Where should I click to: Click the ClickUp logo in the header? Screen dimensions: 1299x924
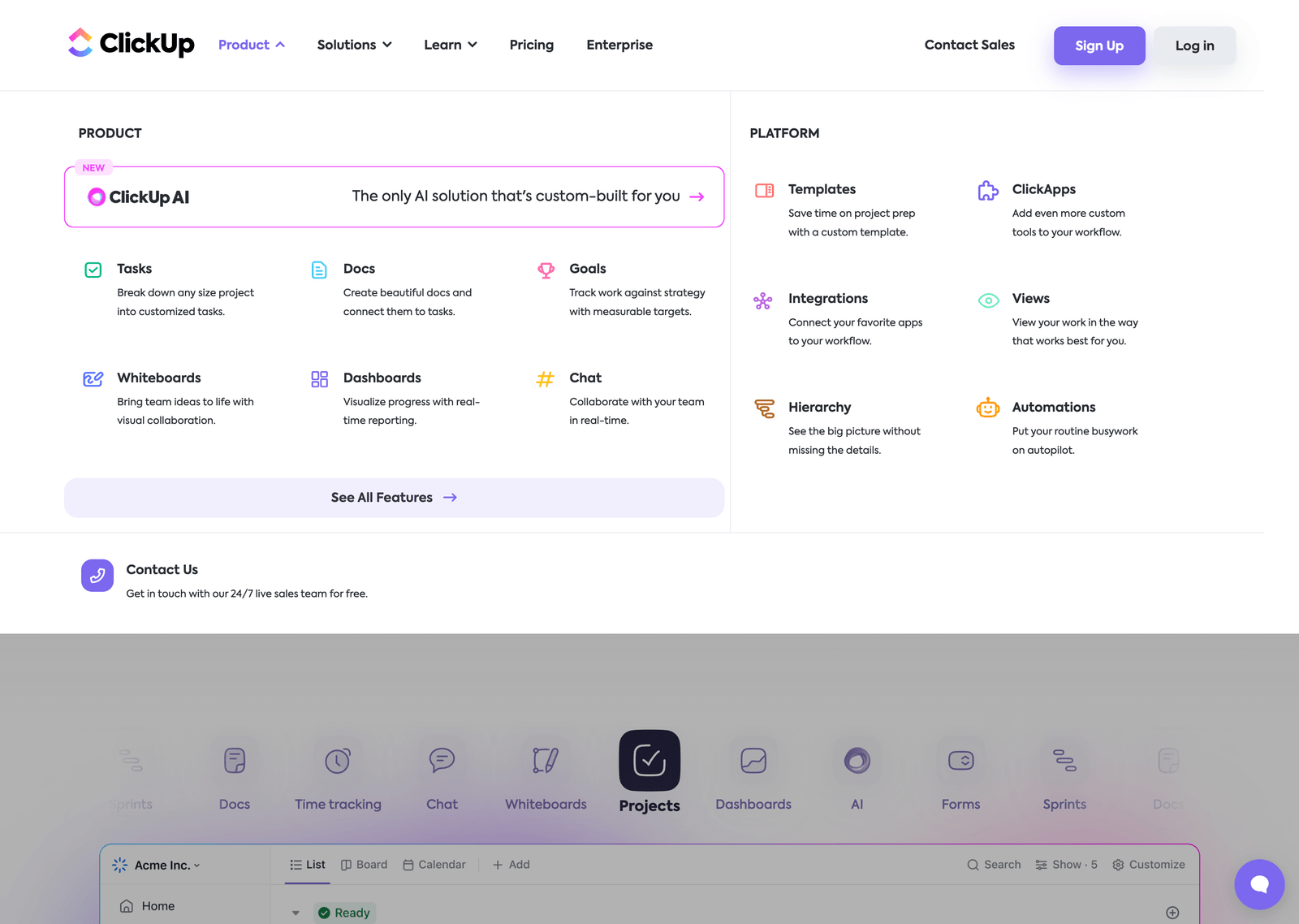point(131,43)
